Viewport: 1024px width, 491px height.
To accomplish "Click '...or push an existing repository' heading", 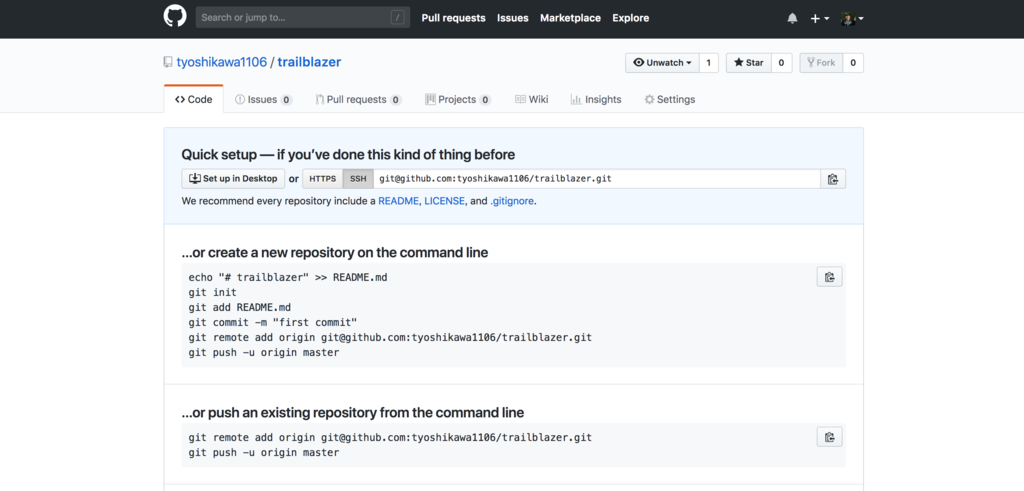I will 353,413.
